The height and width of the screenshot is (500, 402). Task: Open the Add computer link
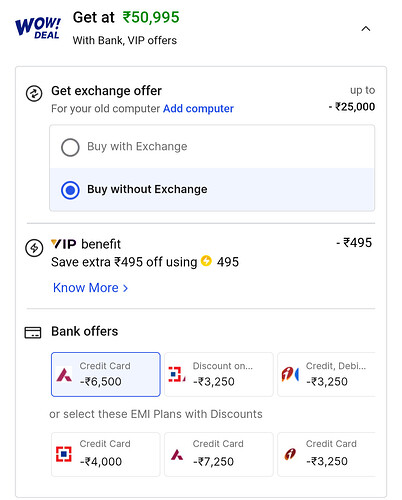click(x=198, y=109)
